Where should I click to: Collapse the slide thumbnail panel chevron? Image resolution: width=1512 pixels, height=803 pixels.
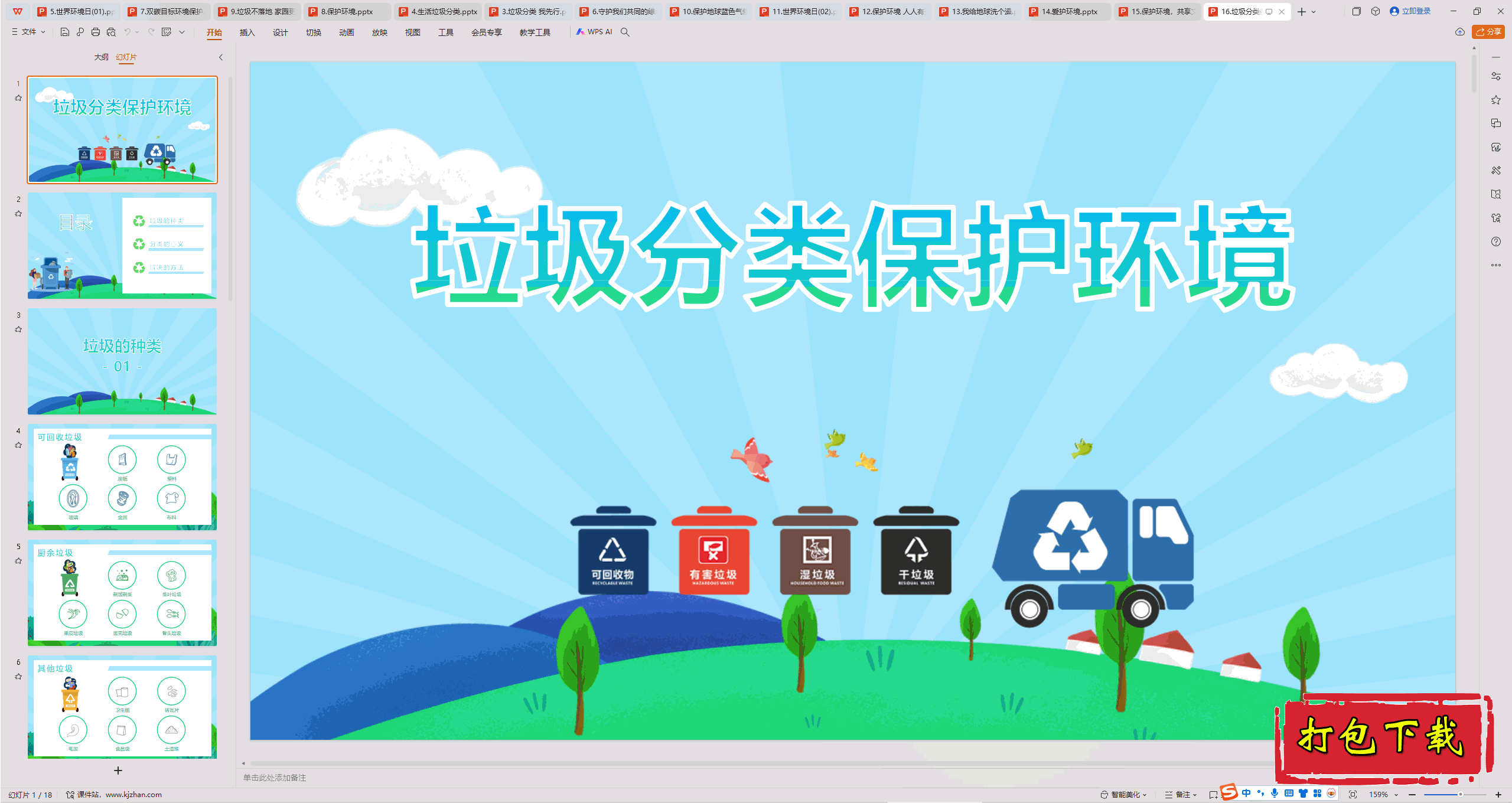221,57
